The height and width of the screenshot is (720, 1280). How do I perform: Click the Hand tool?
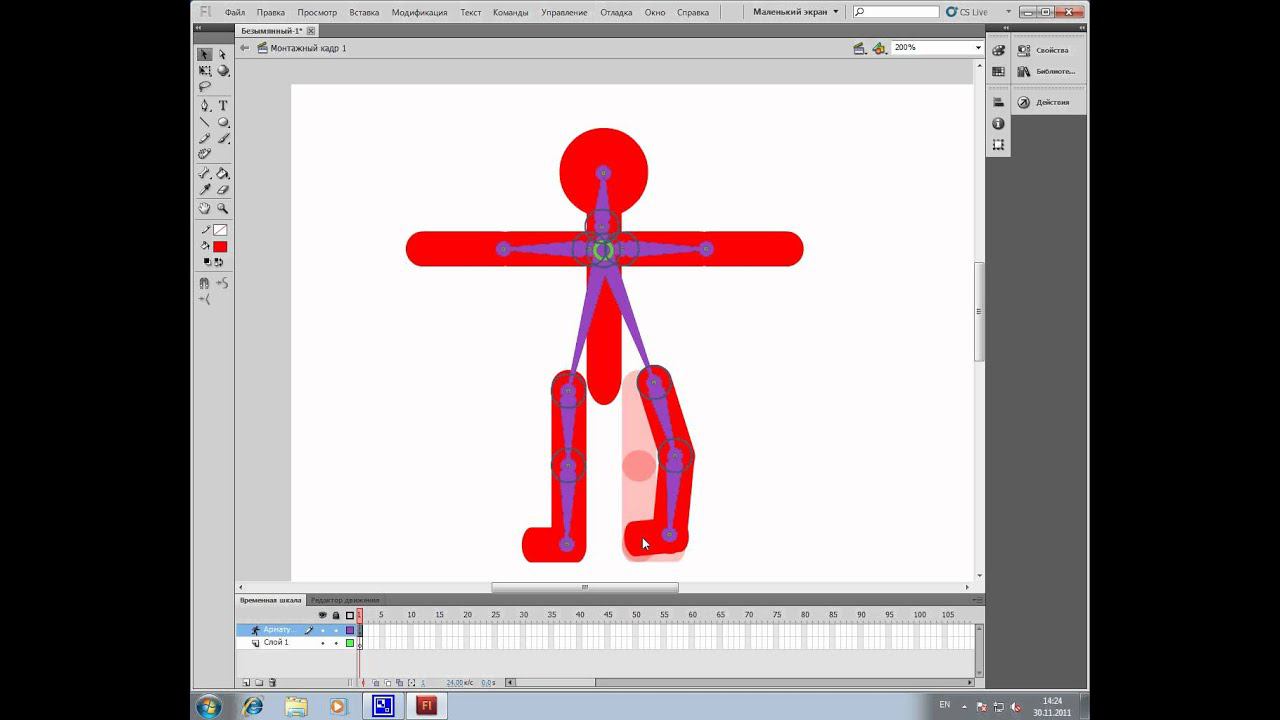204,208
